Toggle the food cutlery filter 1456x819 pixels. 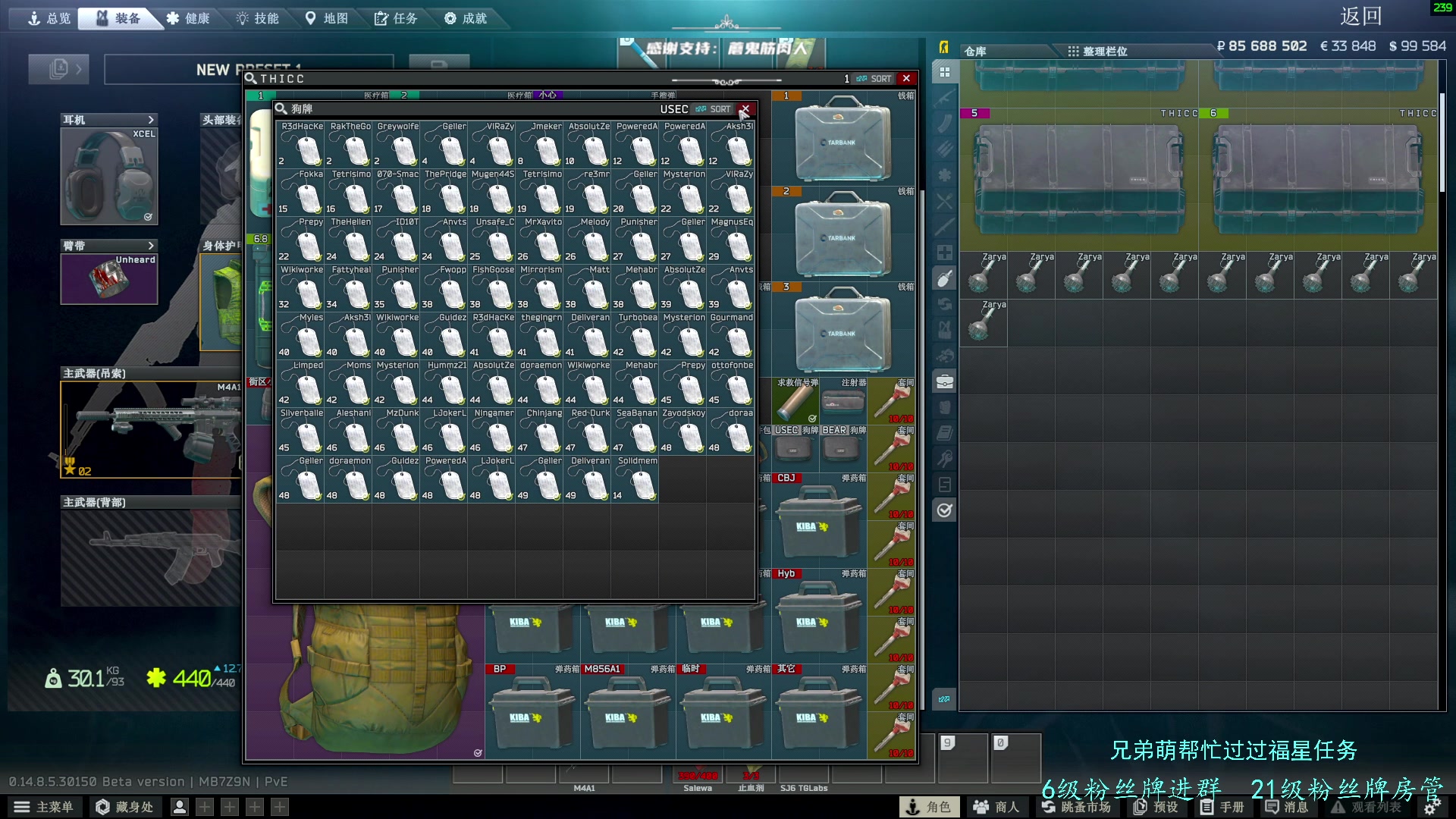(944, 201)
